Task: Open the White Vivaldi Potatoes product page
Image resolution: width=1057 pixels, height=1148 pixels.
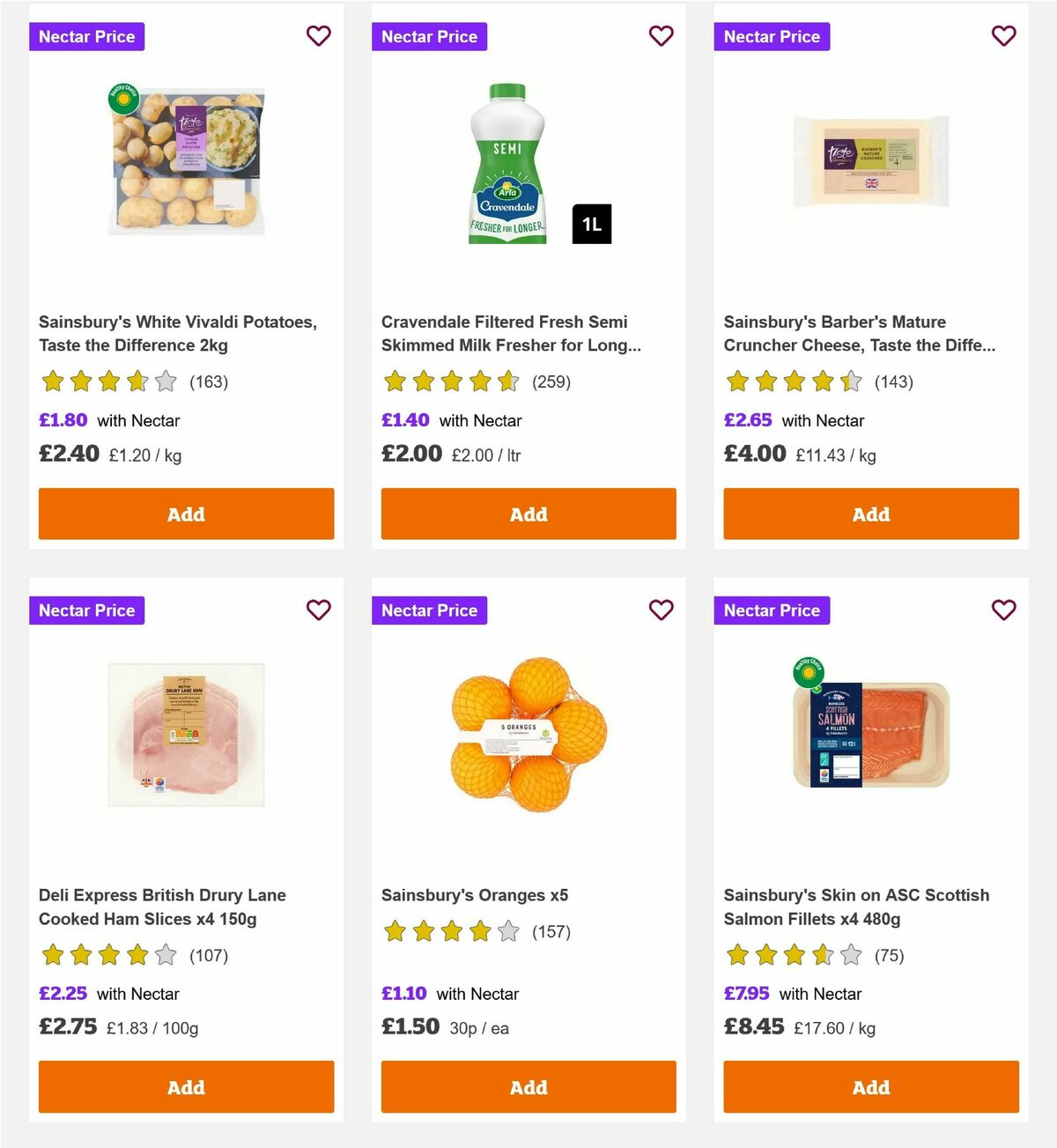Action: point(179,333)
